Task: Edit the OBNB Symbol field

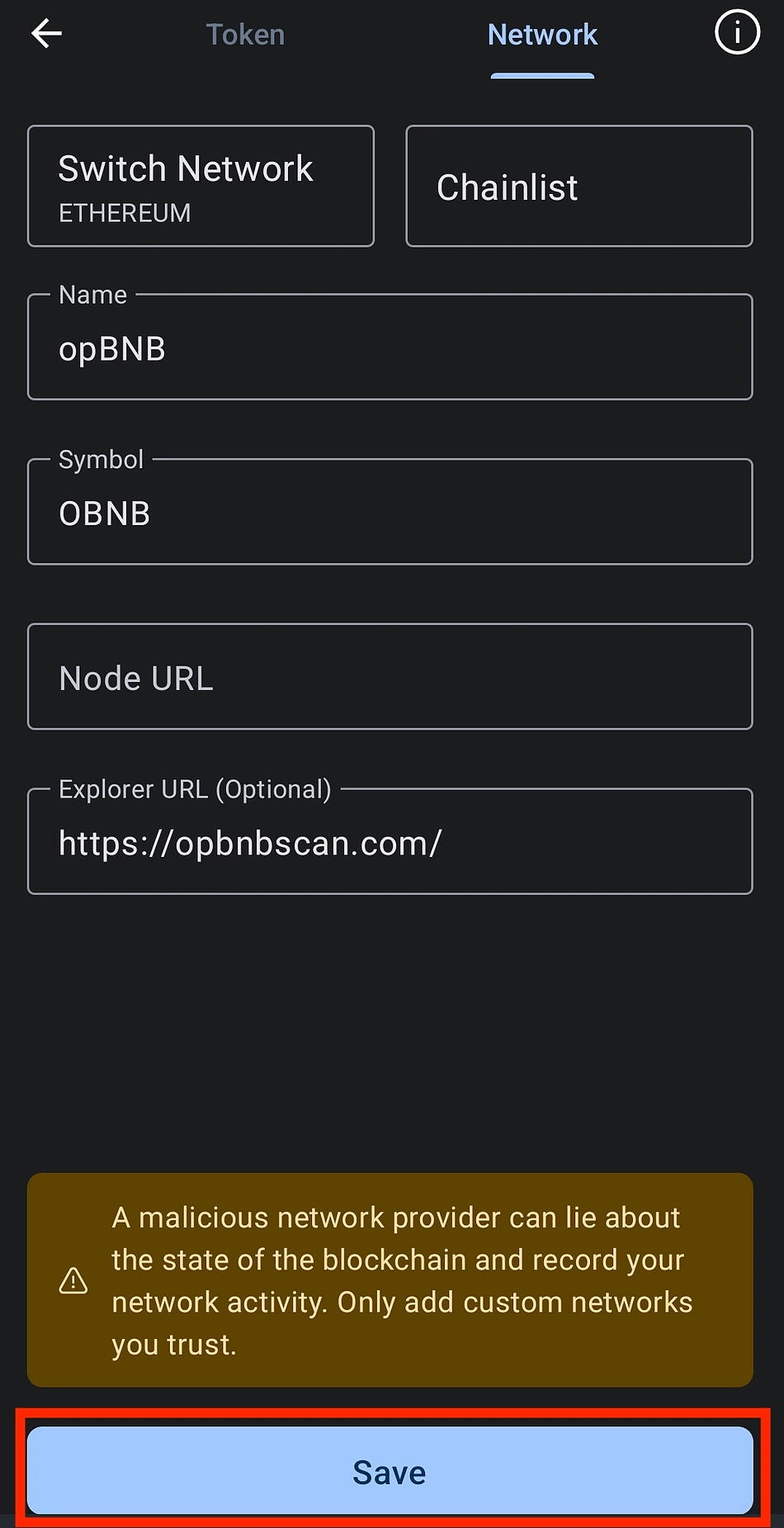Action: click(390, 512)
